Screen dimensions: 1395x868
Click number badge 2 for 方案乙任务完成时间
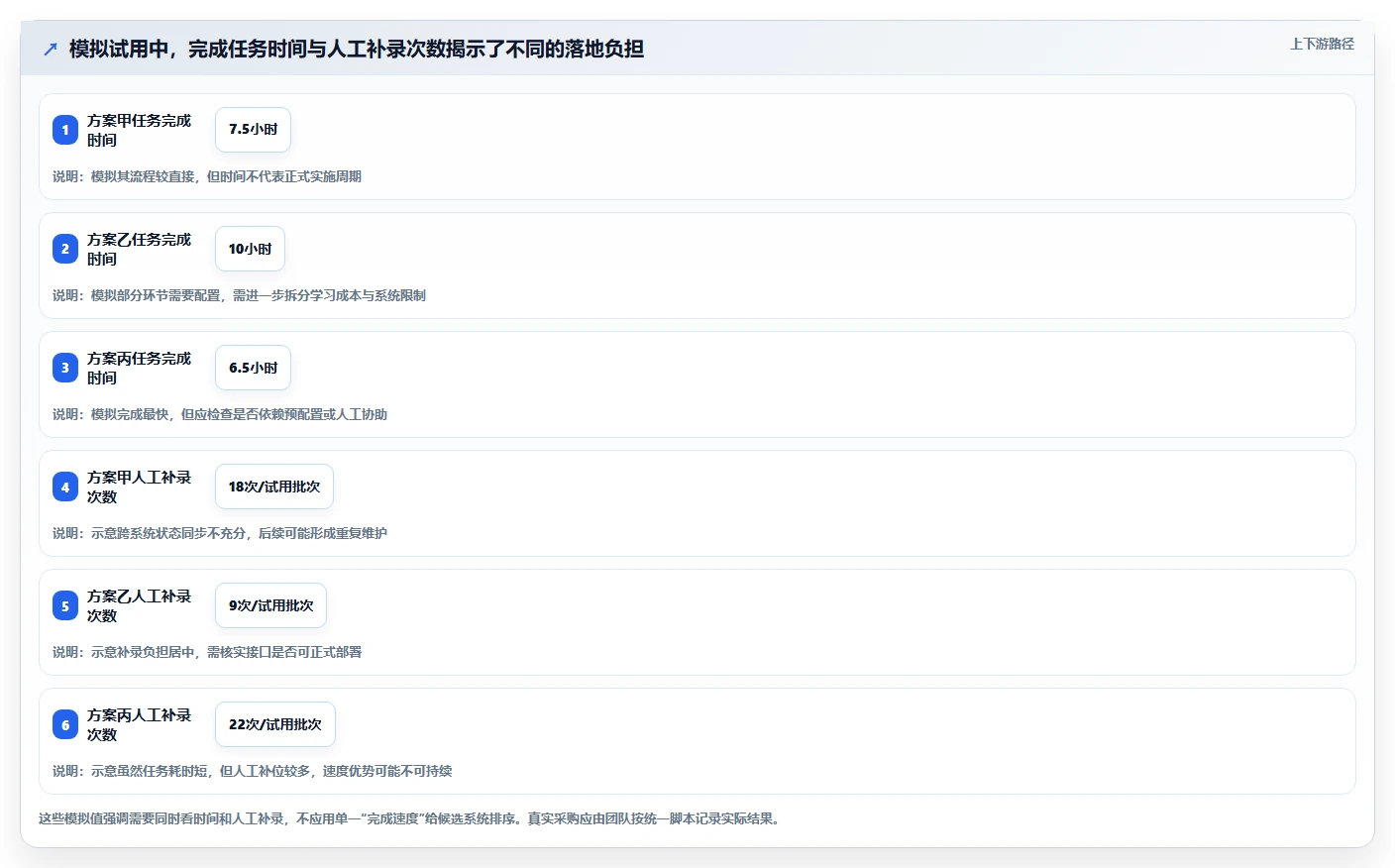point(65,249)
